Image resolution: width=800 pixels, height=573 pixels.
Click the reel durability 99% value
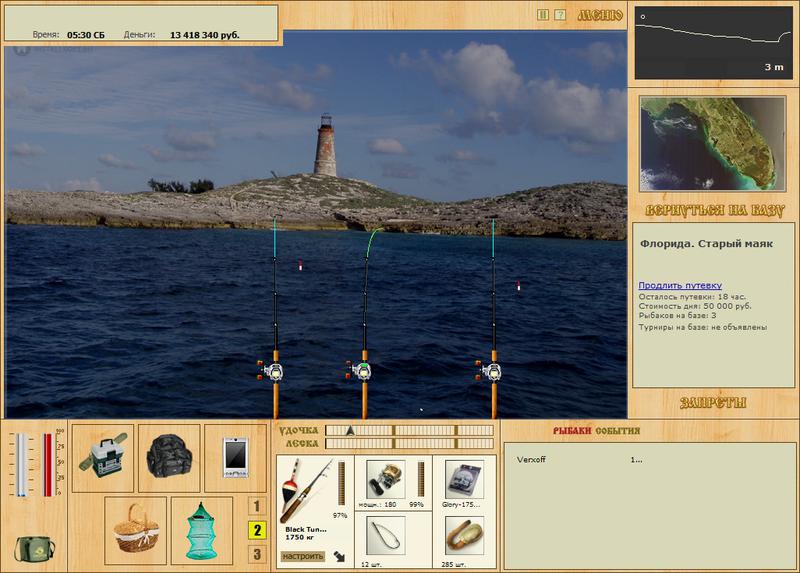[416, 504]
